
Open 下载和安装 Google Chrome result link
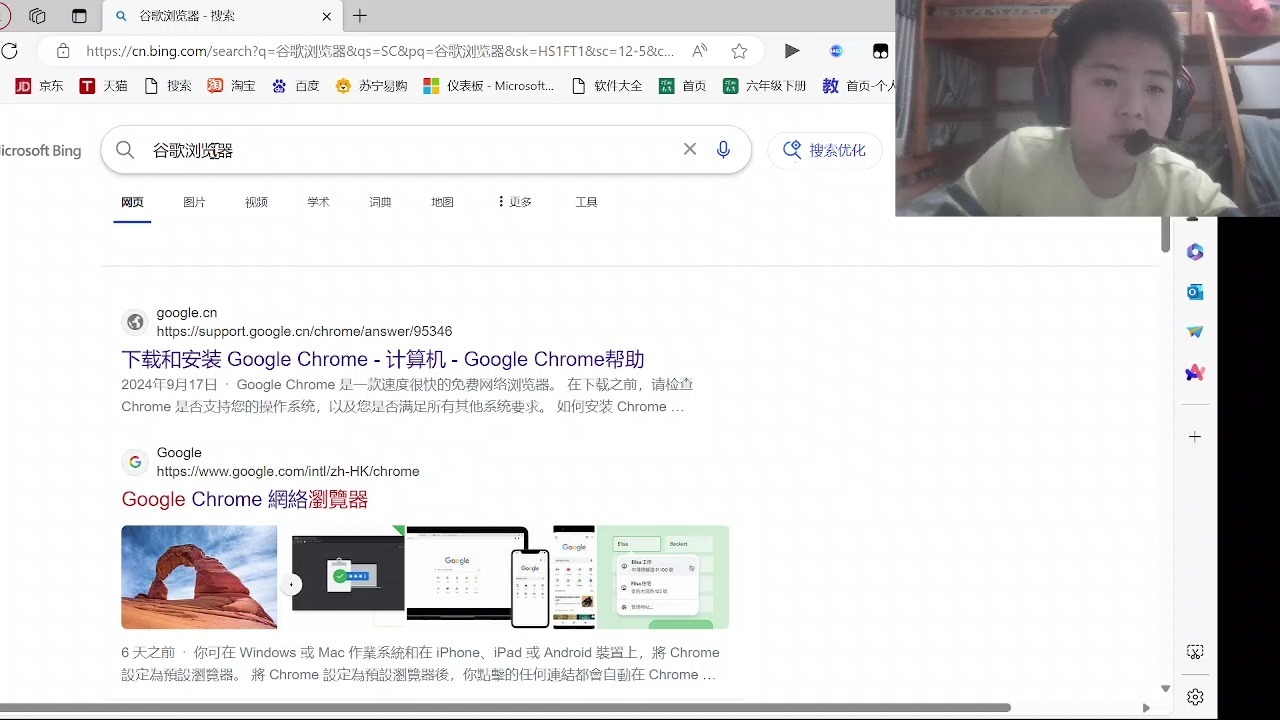(383, 359)
